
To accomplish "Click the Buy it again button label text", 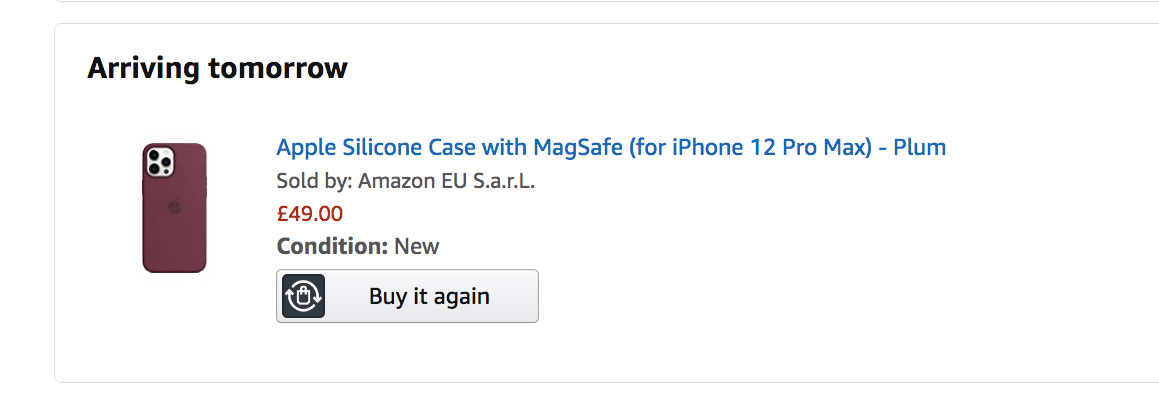I will (429, 296).
